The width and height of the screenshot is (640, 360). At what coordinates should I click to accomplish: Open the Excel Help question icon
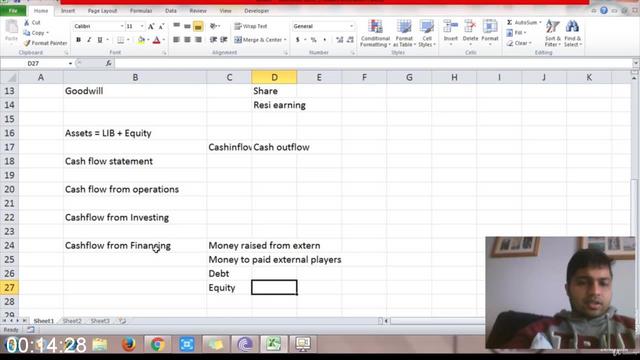pyautogui.click(x=604, y=11)
